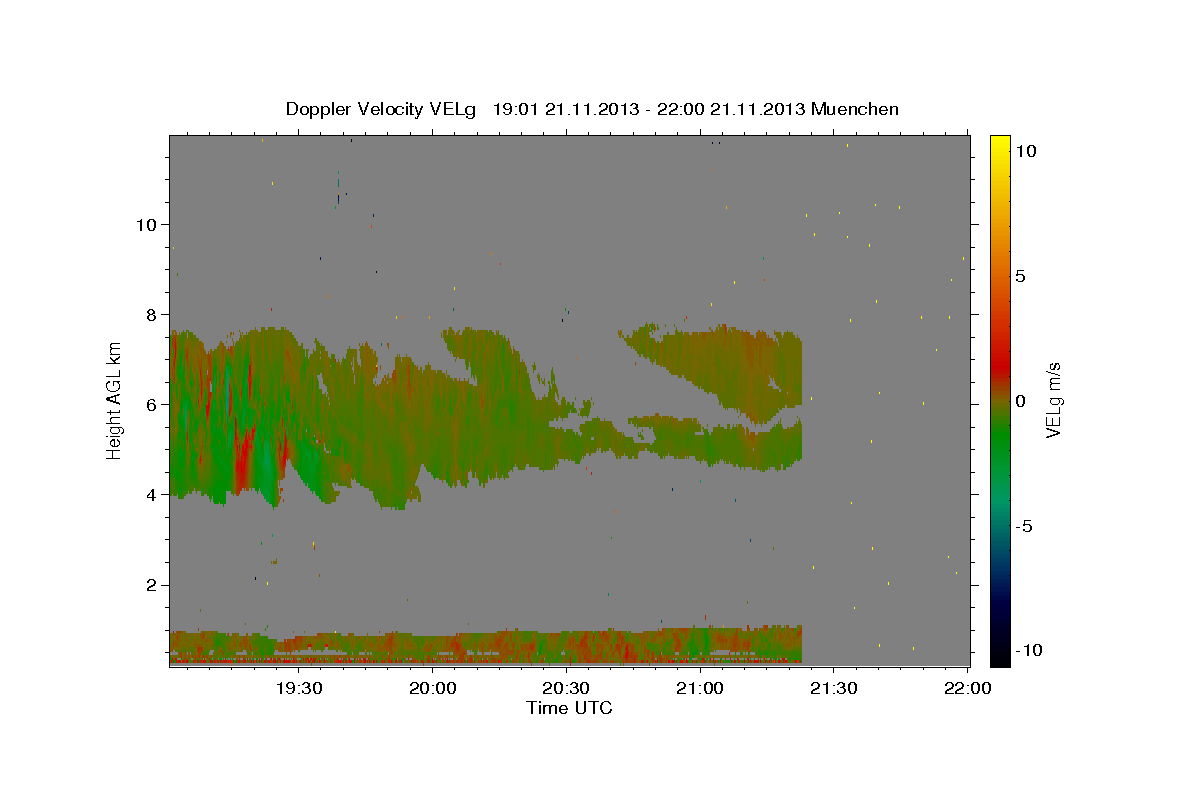Click the colorbar tick label 10
This screenshot has width=1200, height=800.
coord(1025,151)
